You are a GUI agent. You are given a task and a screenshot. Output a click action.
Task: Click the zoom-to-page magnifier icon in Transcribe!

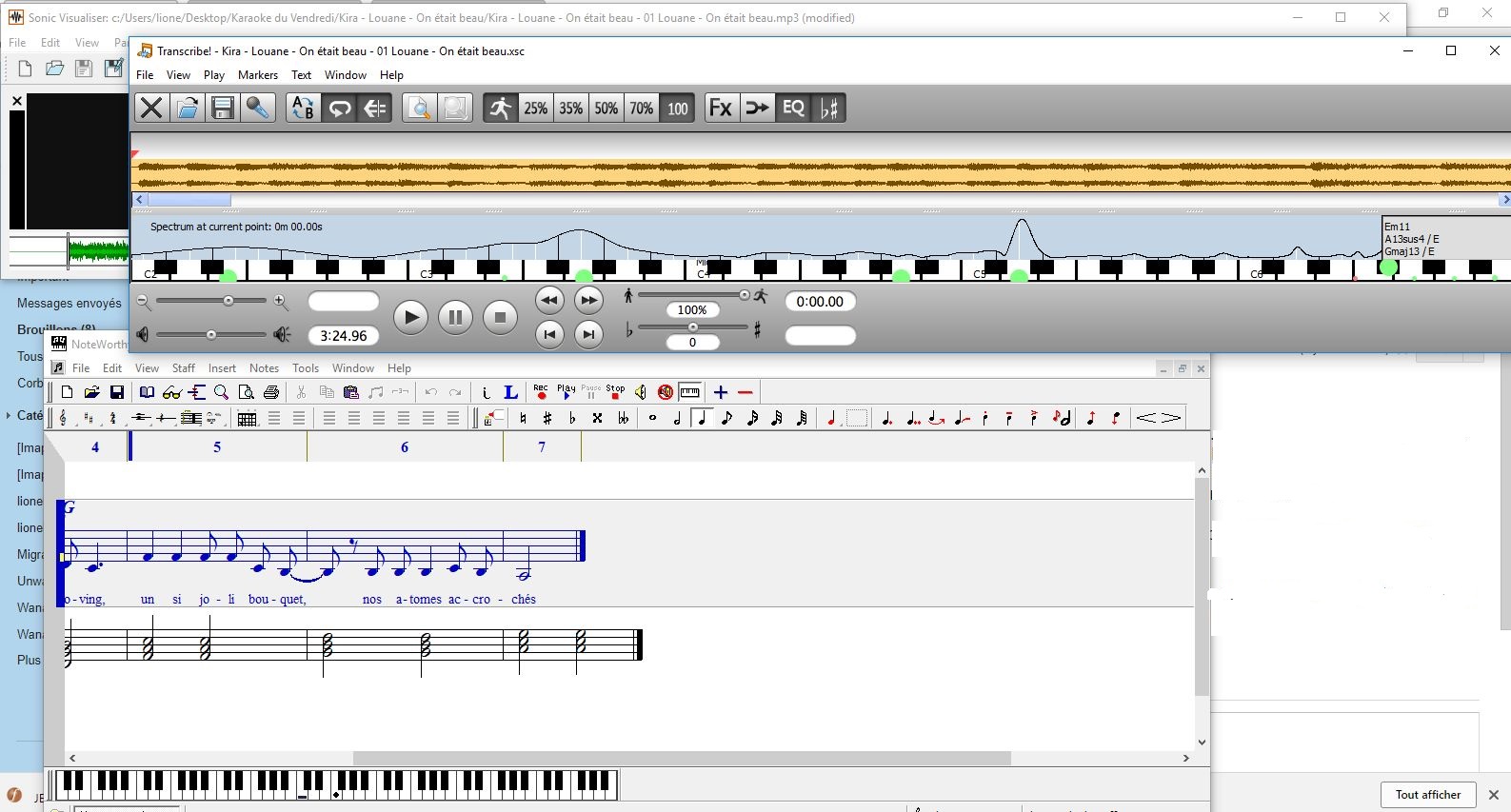tap(419, 108)
